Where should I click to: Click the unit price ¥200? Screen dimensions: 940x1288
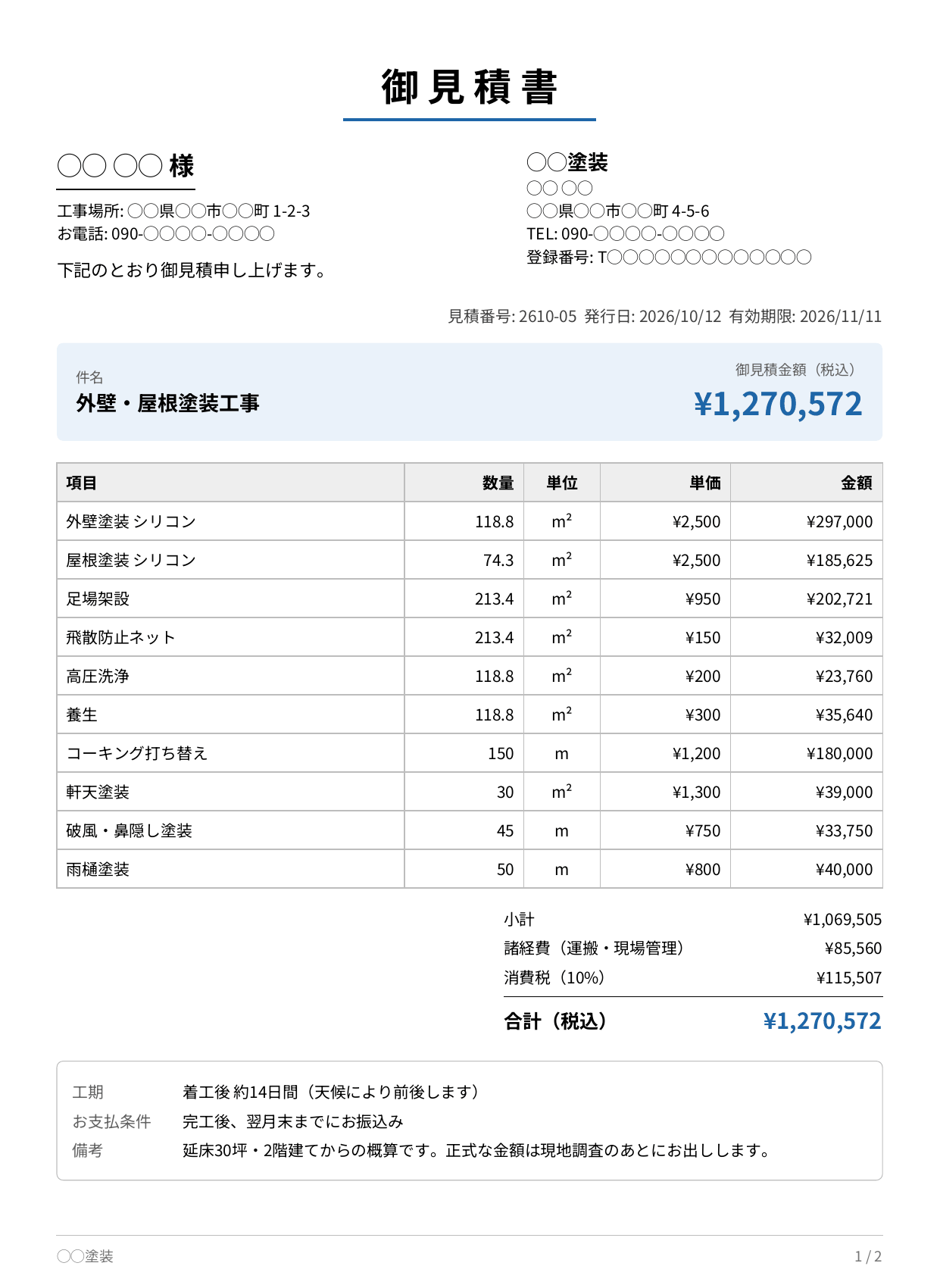[x=703, y=676]
